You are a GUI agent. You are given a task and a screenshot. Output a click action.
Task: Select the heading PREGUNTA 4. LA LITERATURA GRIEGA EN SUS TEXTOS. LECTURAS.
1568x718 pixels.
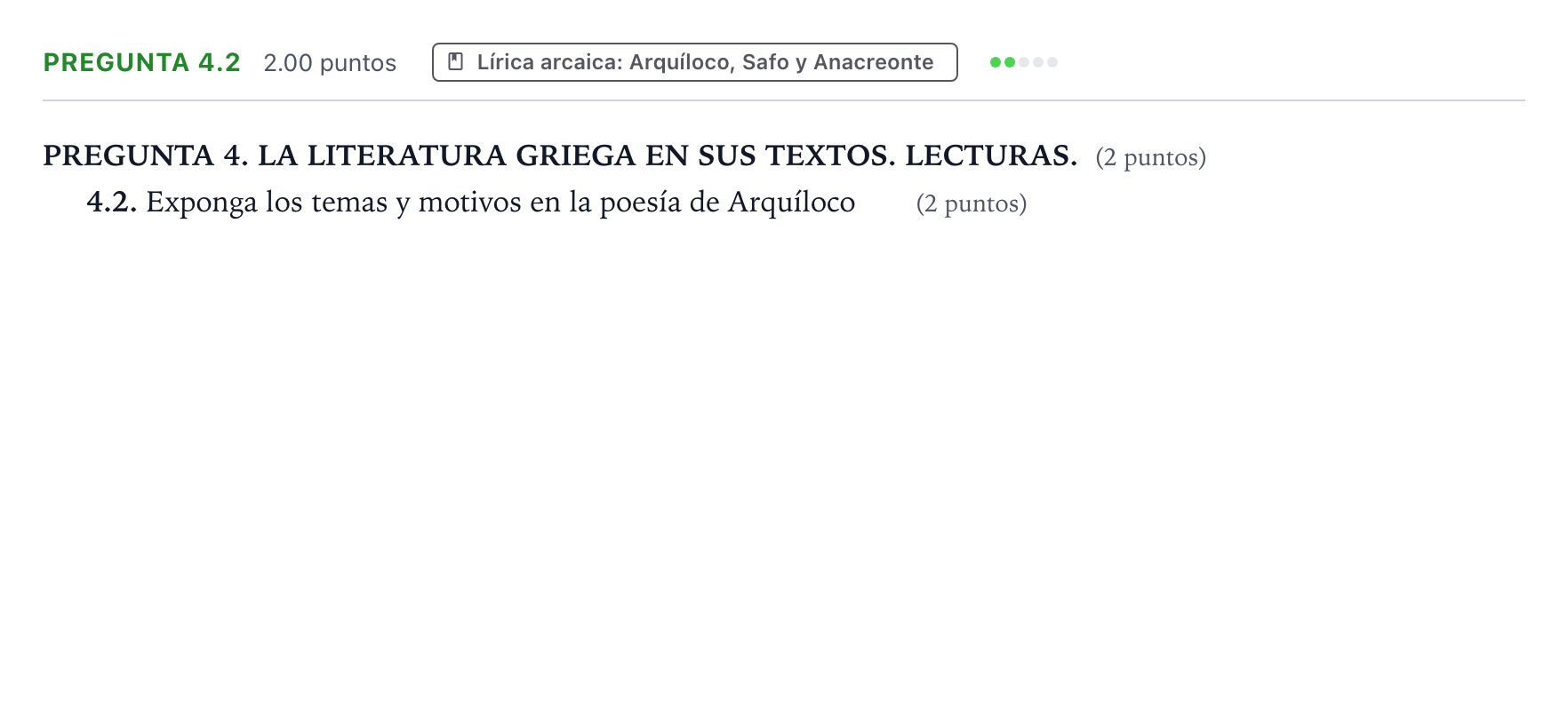click(560, 156)
